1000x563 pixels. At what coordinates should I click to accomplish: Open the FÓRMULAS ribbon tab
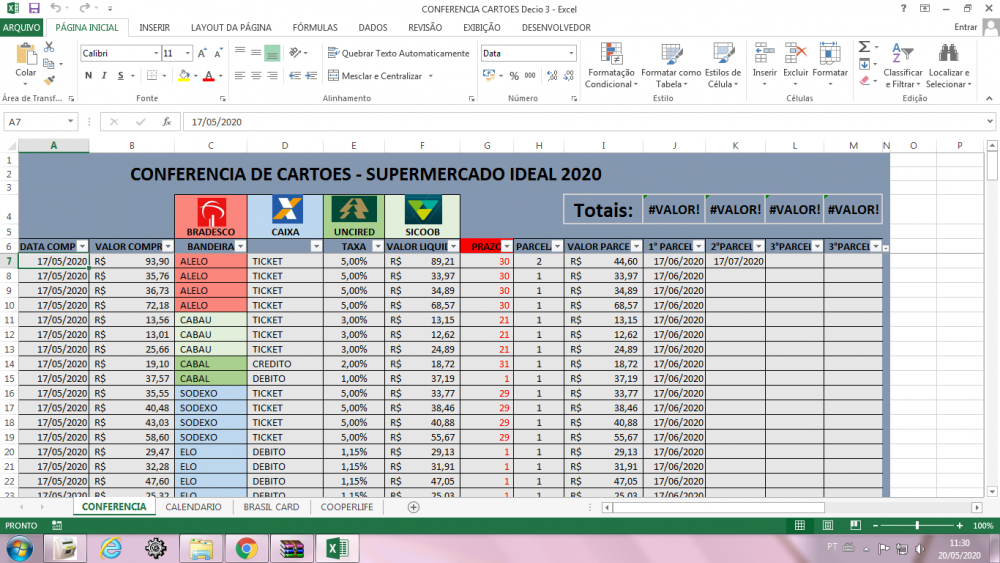(x=314, y=28)
